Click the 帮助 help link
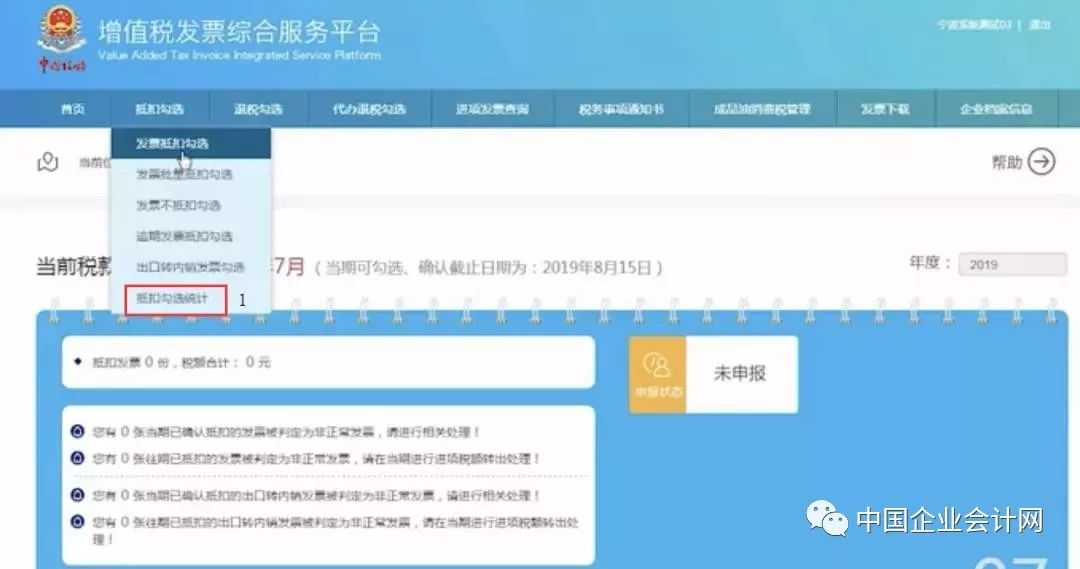The height and width of the screenshot is (569, 1080). (1006, 163)
